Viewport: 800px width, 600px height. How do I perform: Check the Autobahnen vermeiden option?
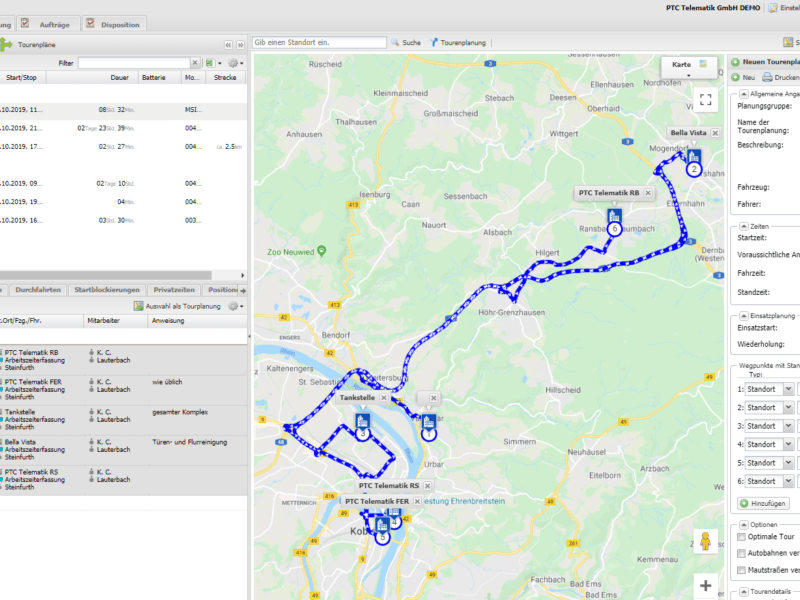point(742,553)
